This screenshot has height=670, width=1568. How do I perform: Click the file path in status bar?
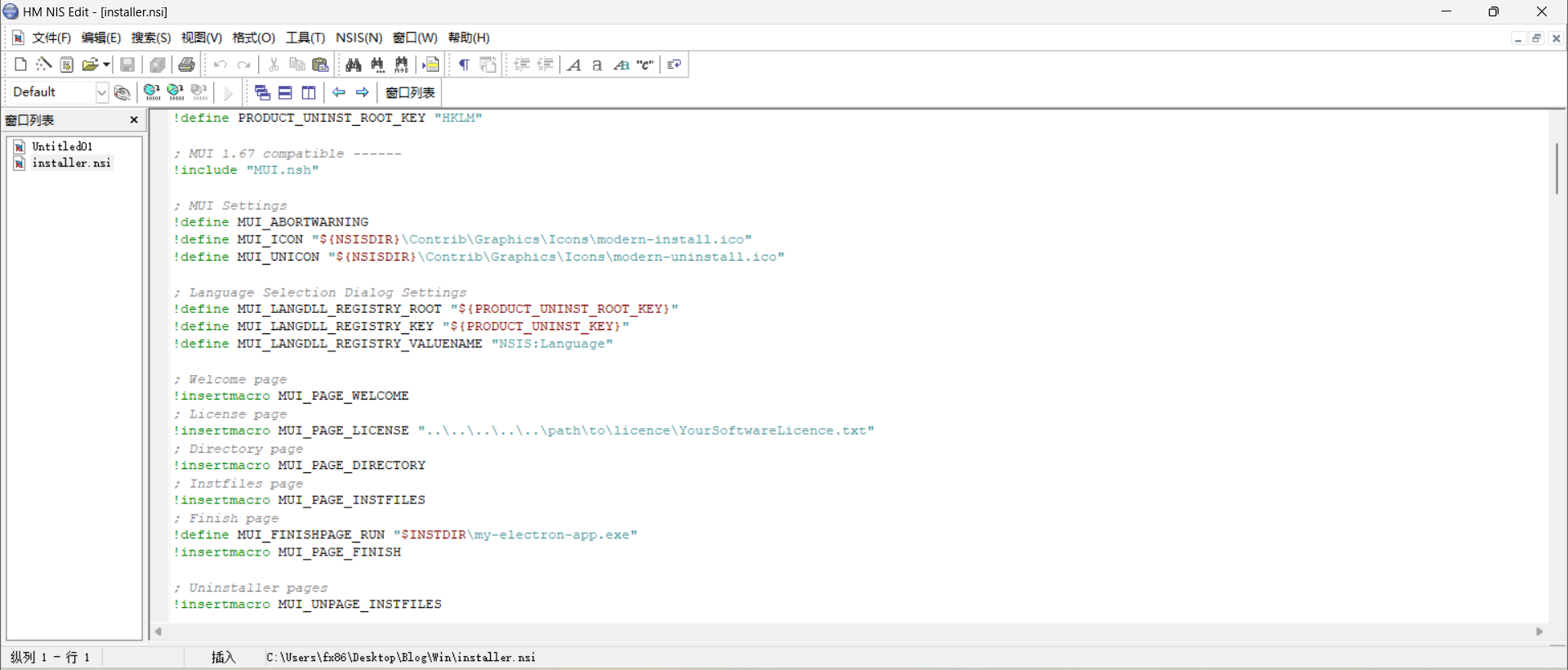(x=401, y=657)
